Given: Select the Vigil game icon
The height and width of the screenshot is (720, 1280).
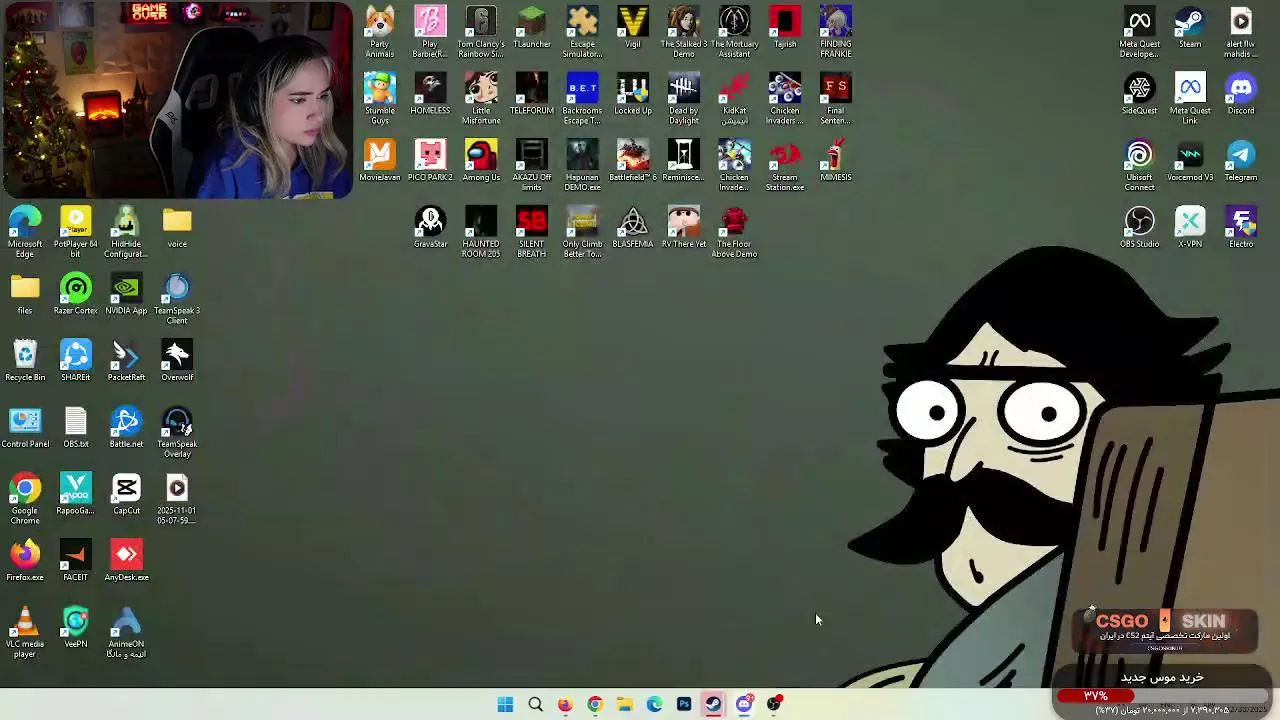Looking at the screenshot, I should coord(632,28).
